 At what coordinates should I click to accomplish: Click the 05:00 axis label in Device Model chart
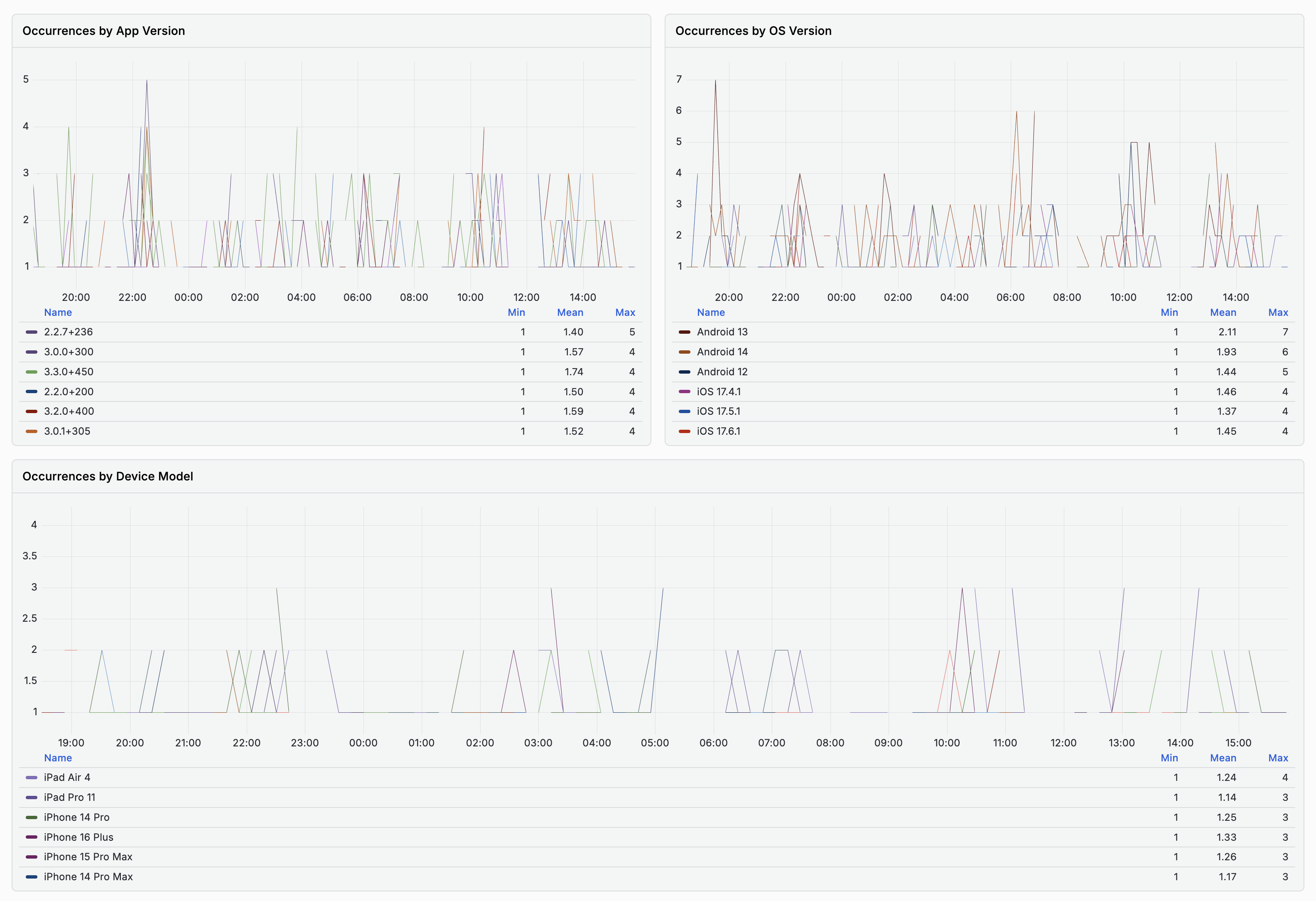(655, 743)
